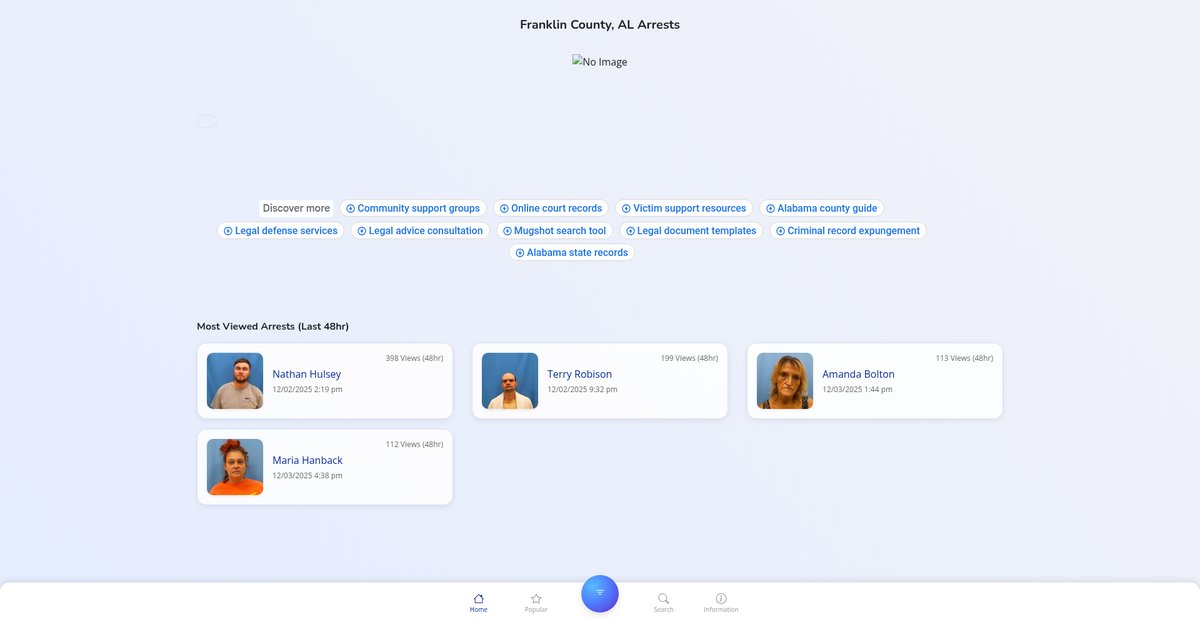Open the Search tab in bottom bar
The height and width of the screenshot is (620, 1200).
(664, 602)
